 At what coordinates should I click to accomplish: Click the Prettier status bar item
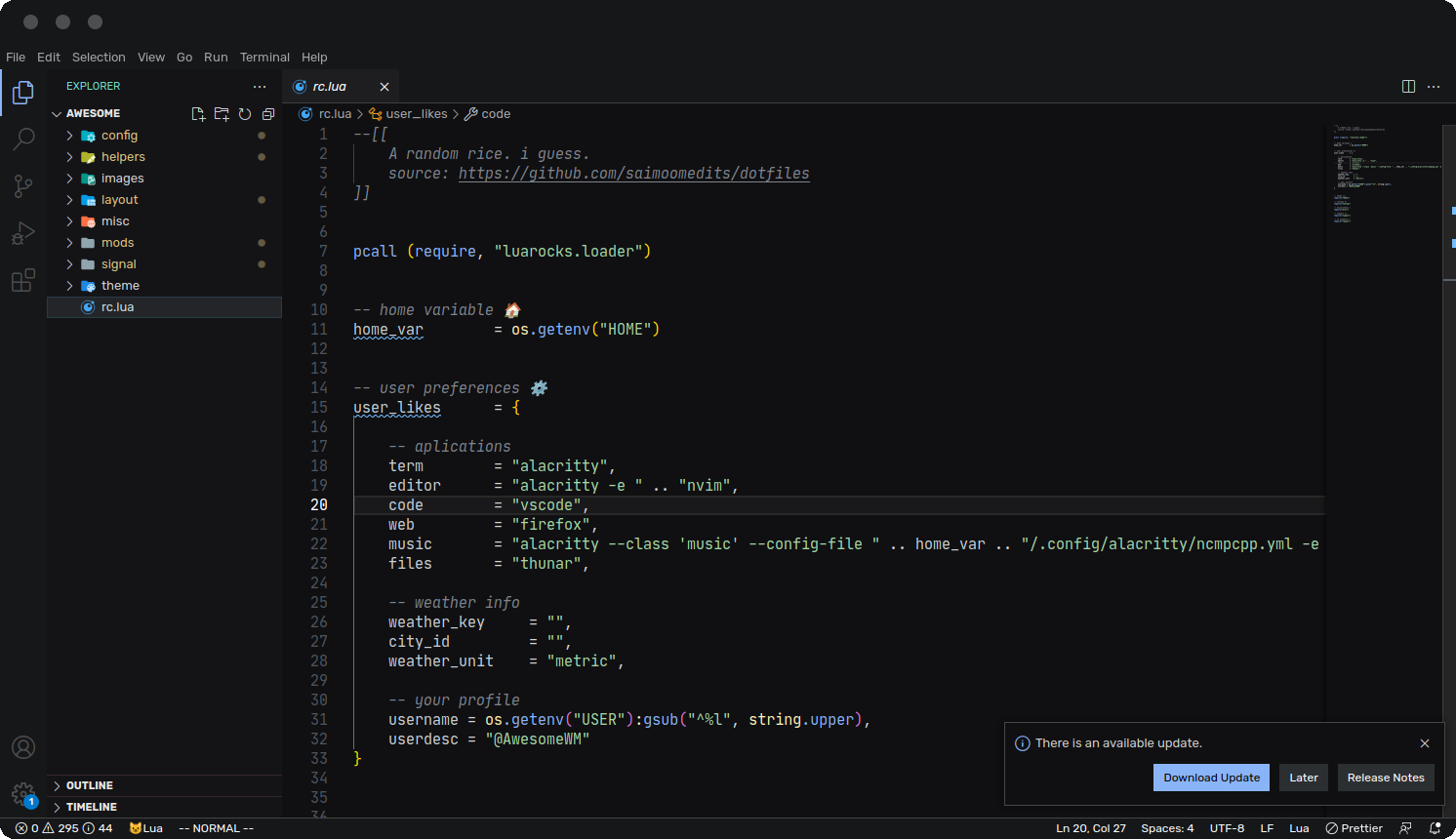[x=1355, y=828]
